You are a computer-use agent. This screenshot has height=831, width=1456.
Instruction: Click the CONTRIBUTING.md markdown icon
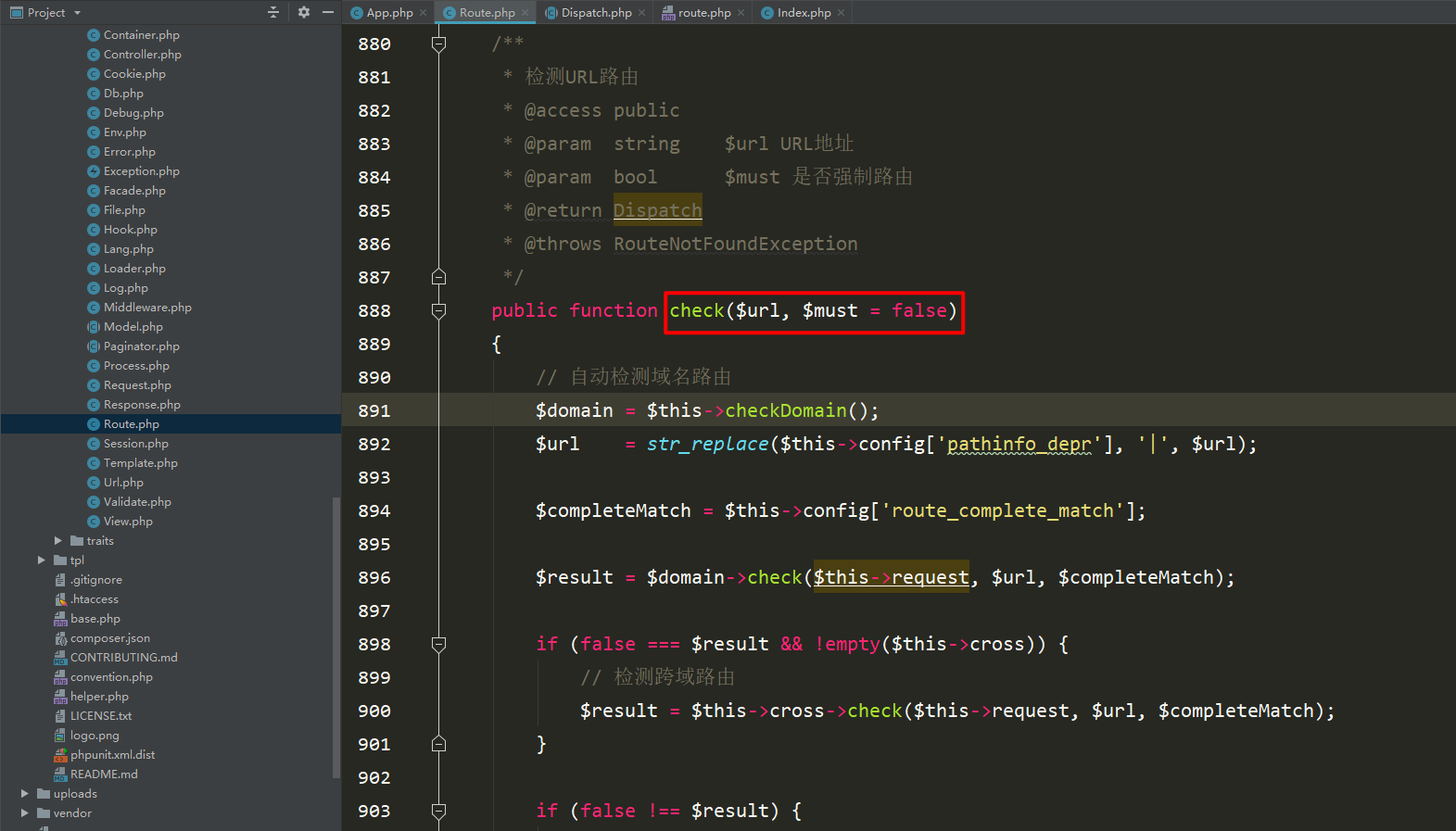(60, 658)
